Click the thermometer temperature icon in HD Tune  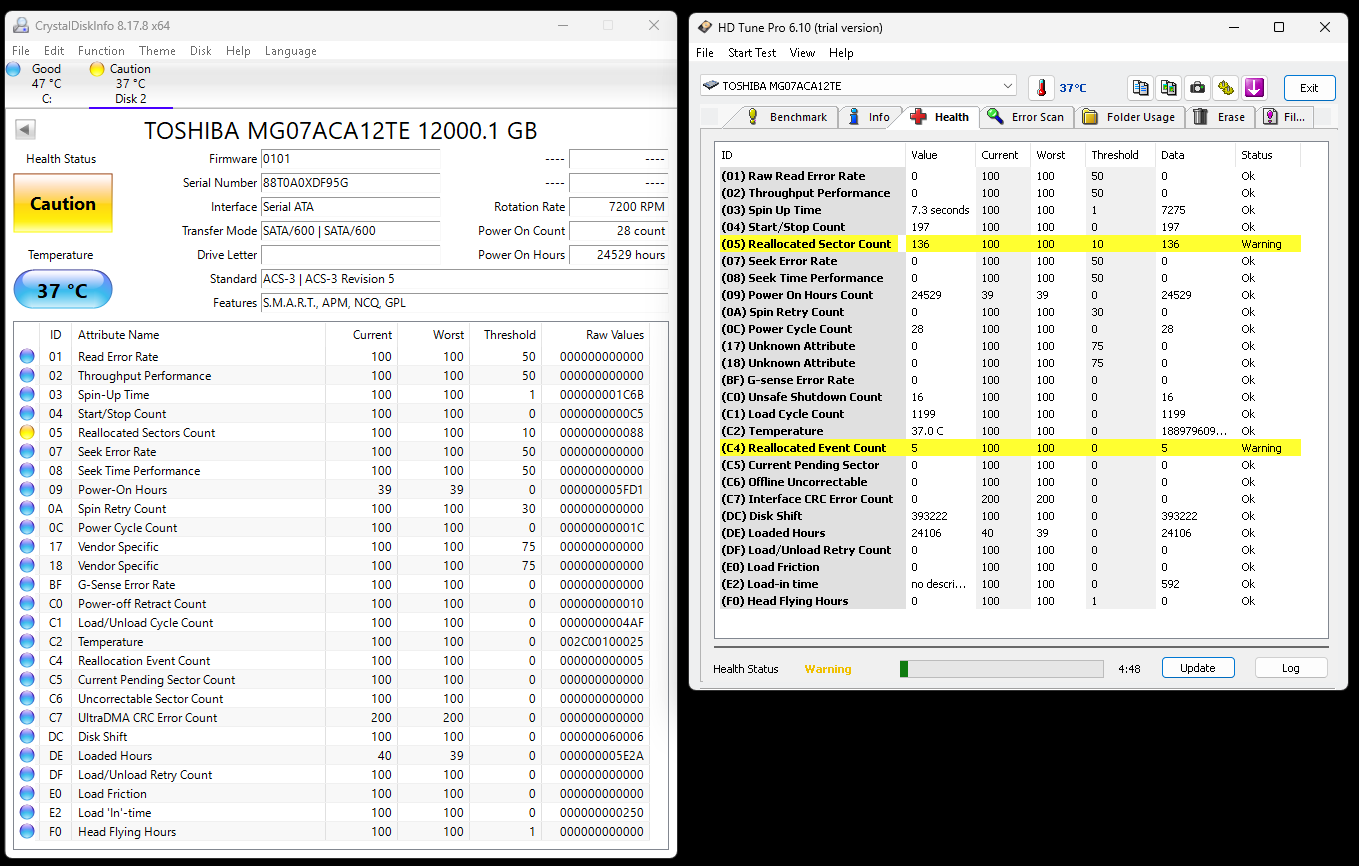click(x=1041, y=88)
